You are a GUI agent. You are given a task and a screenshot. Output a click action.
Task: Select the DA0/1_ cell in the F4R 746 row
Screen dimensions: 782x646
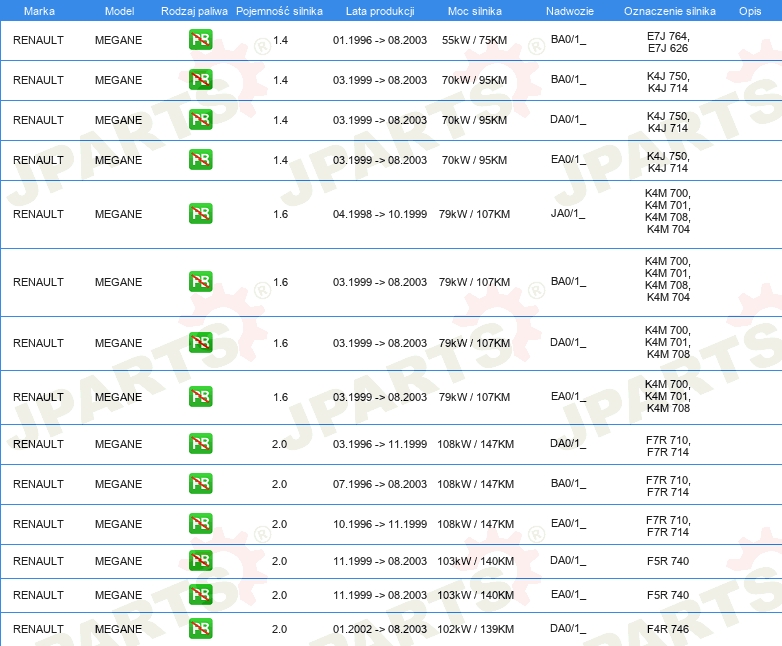[568, 629]
